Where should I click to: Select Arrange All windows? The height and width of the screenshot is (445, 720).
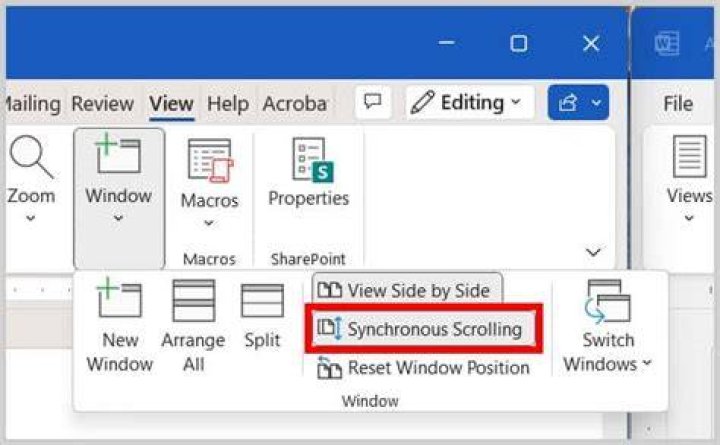[x=193, y=327]
